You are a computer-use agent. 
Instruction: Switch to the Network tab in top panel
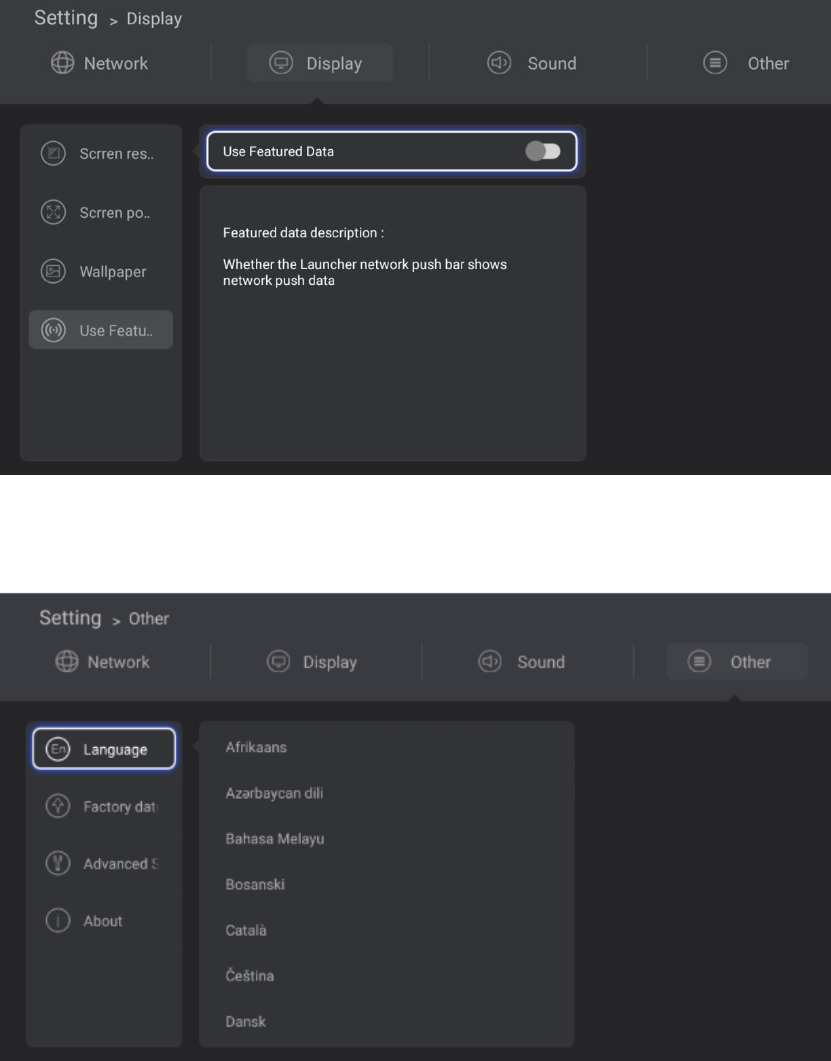[x=99, y=64]
